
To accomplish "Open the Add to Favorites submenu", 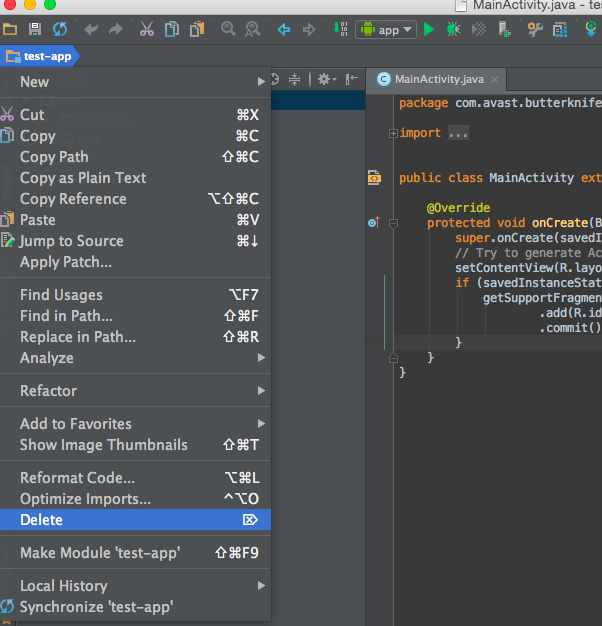I will pyautogui.click(x=135, y=424).
